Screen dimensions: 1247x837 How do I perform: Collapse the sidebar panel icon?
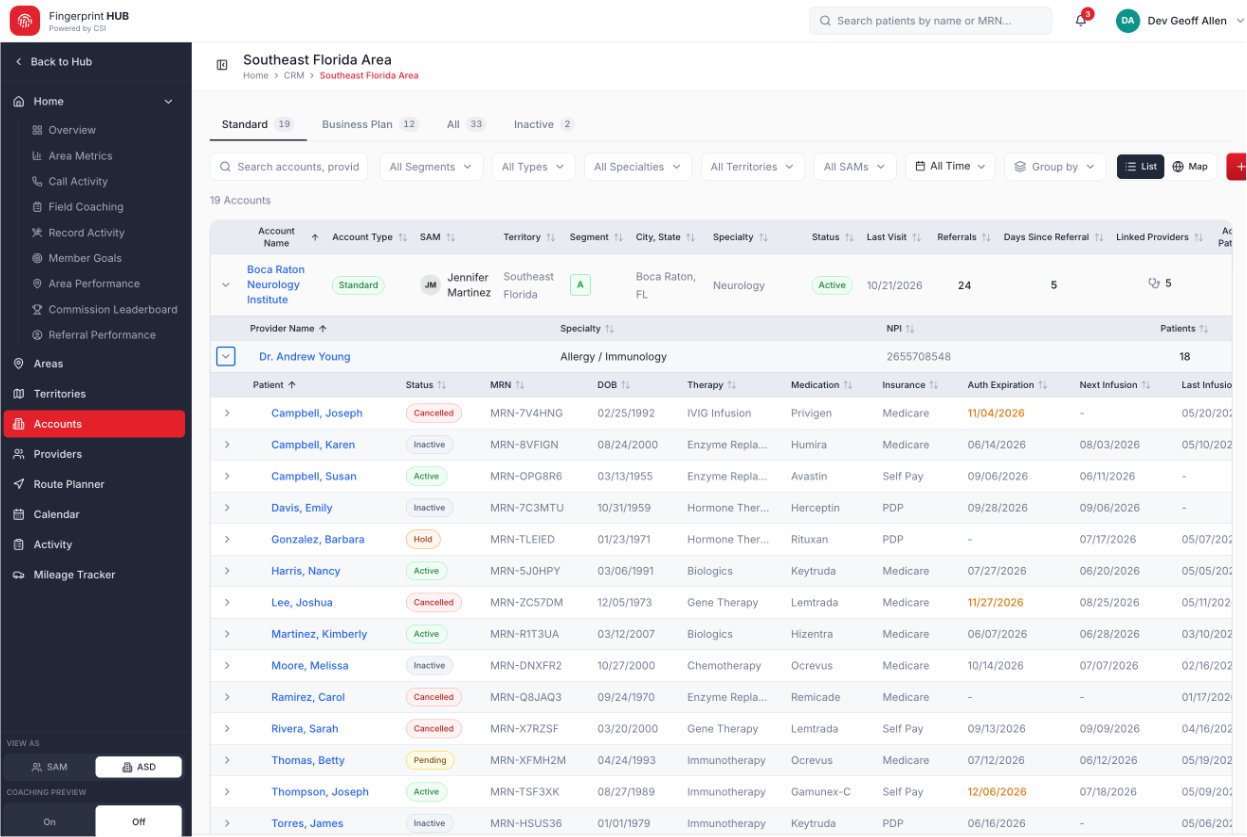[x=222, y=66]
